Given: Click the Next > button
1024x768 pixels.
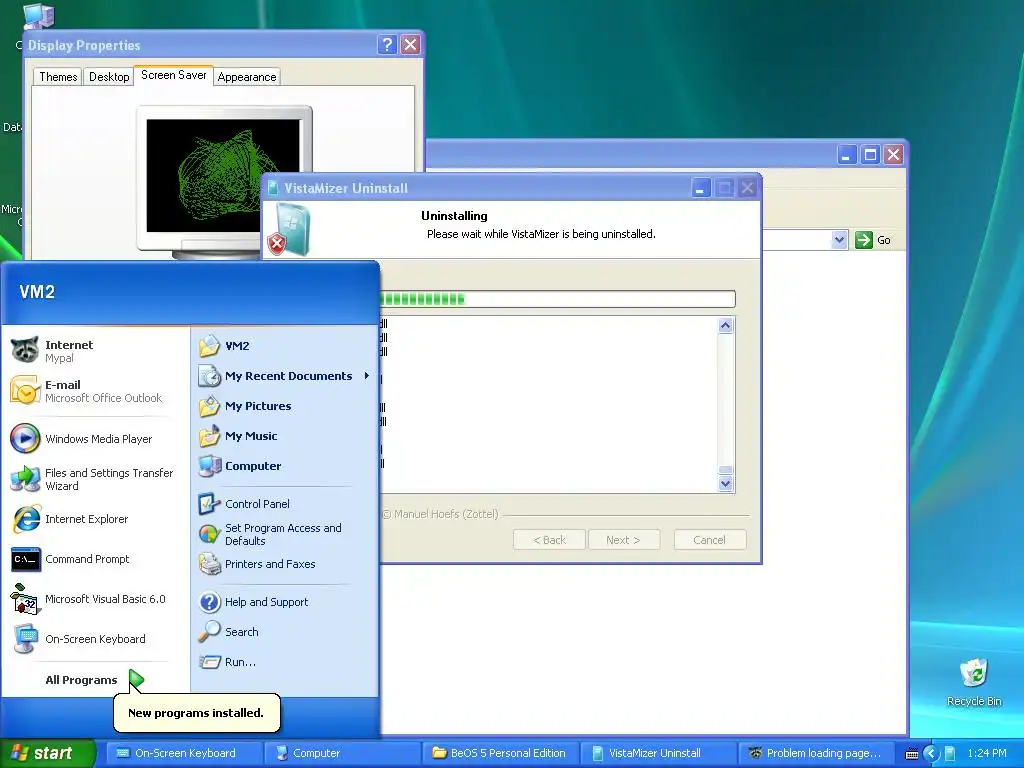Looking at the screenshot, I should point(624,539).
